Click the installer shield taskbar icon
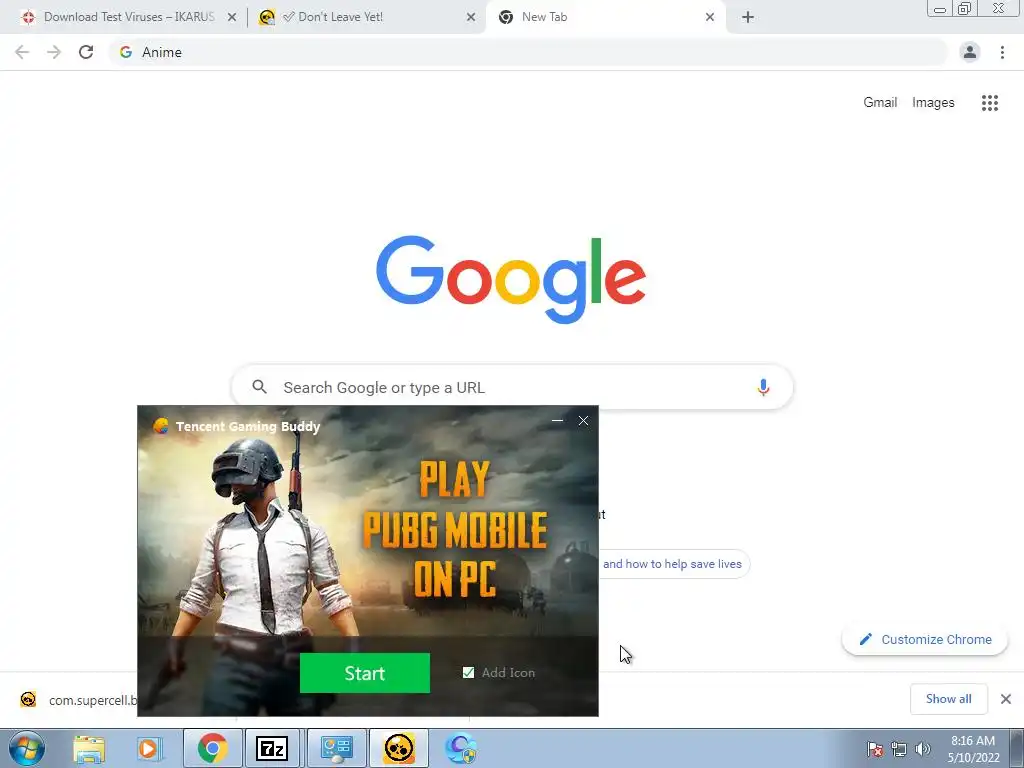 [x=461, y=748]
